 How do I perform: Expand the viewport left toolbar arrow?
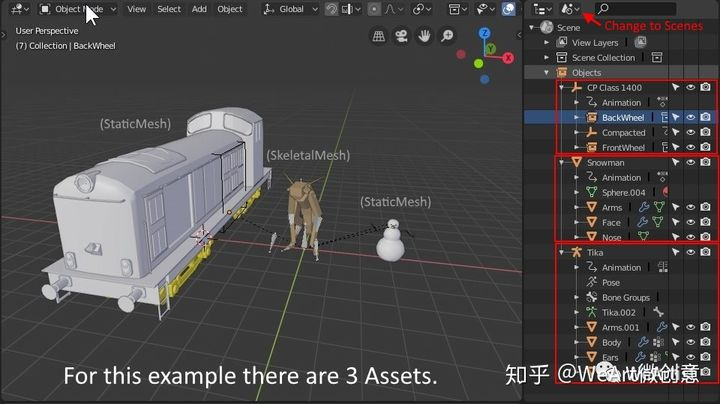[4, 34]
